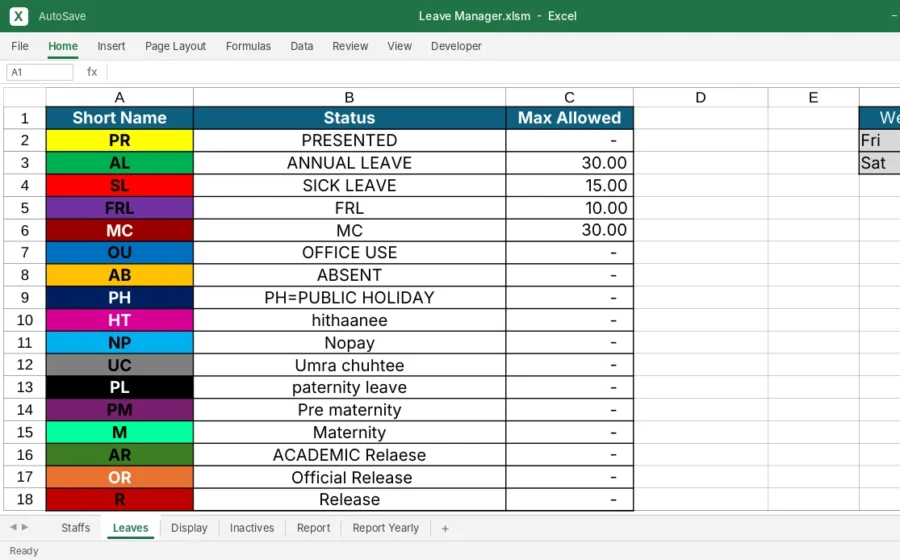Select column A header
Viewport: 900px width, 560px height.
(119, 97)
